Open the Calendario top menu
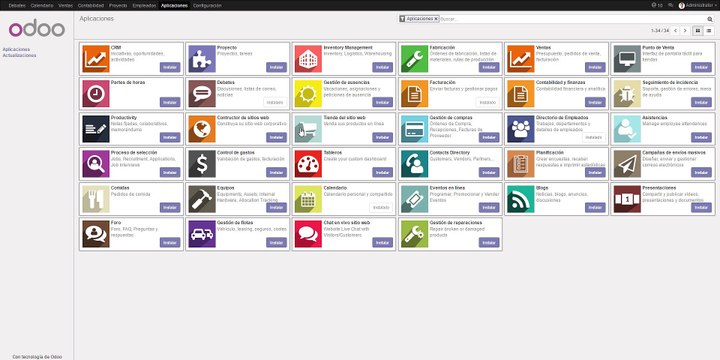 point(42,6)
